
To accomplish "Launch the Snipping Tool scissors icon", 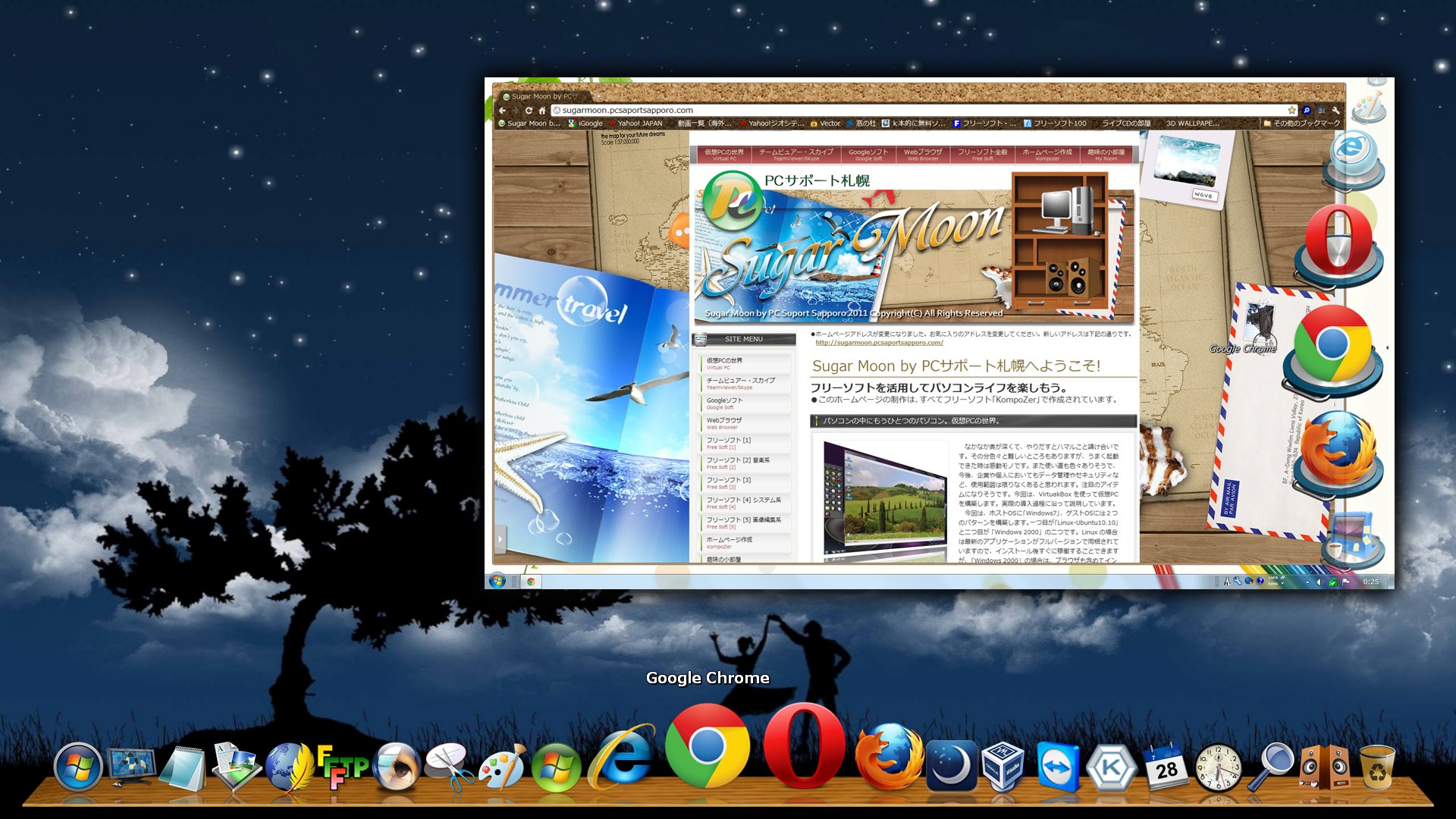I will tap(450, 767).
